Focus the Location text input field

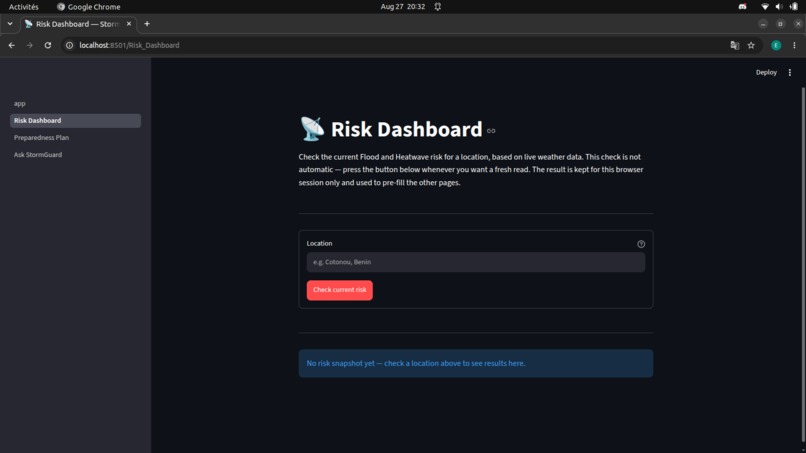tap(475, 262)
